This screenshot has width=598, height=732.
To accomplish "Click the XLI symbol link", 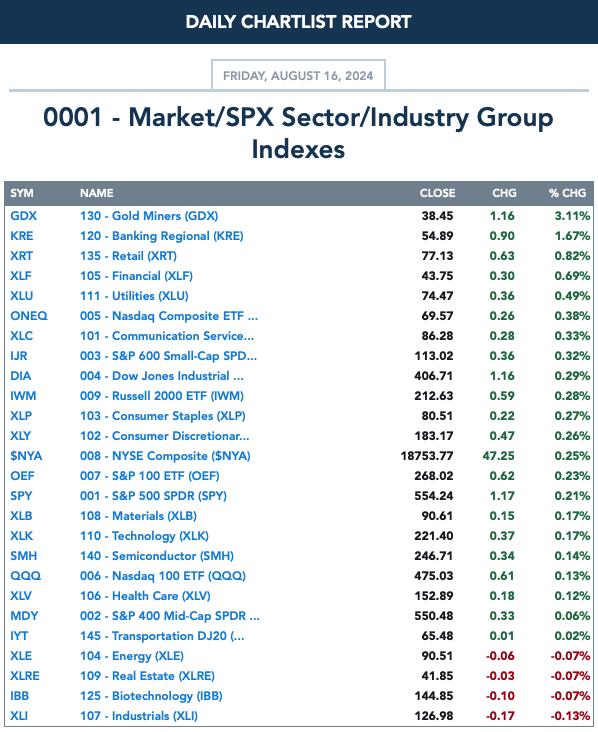I will [19, 716].
